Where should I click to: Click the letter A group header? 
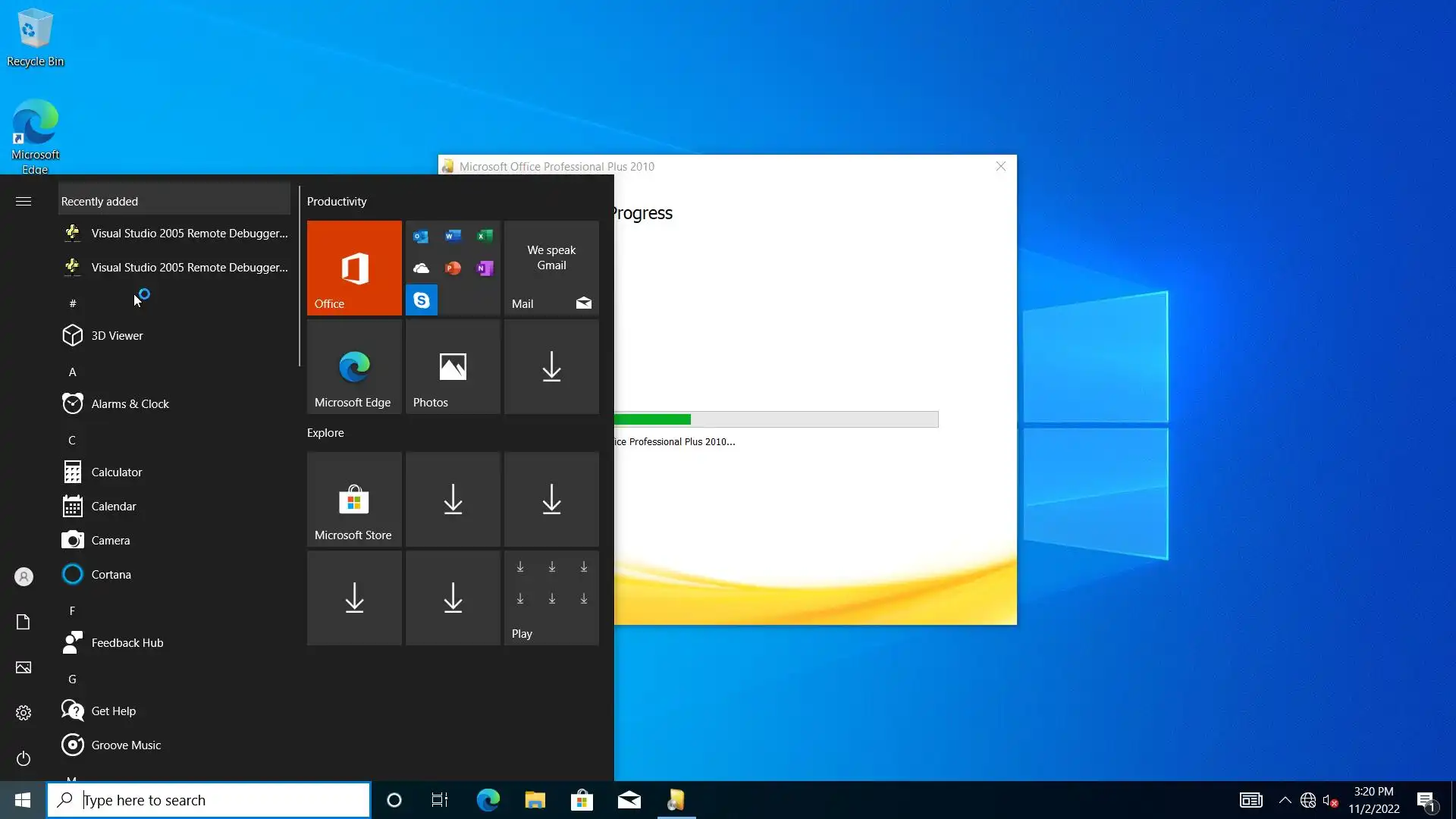[x=72, y=372]
